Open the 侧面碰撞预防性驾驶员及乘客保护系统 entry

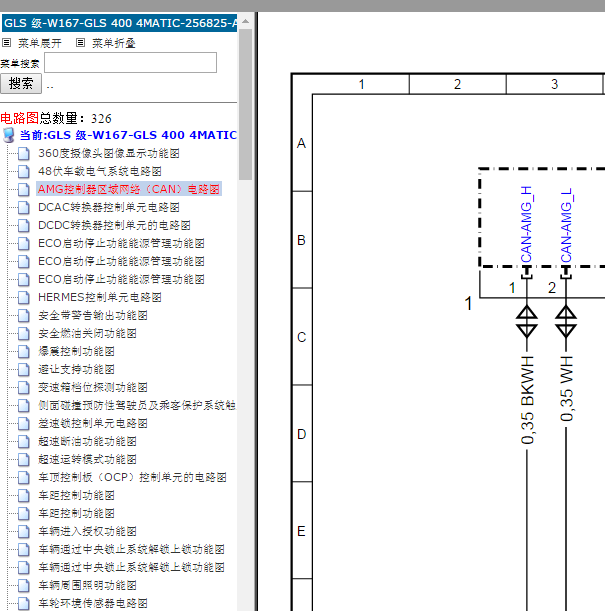tap(137, 406)
